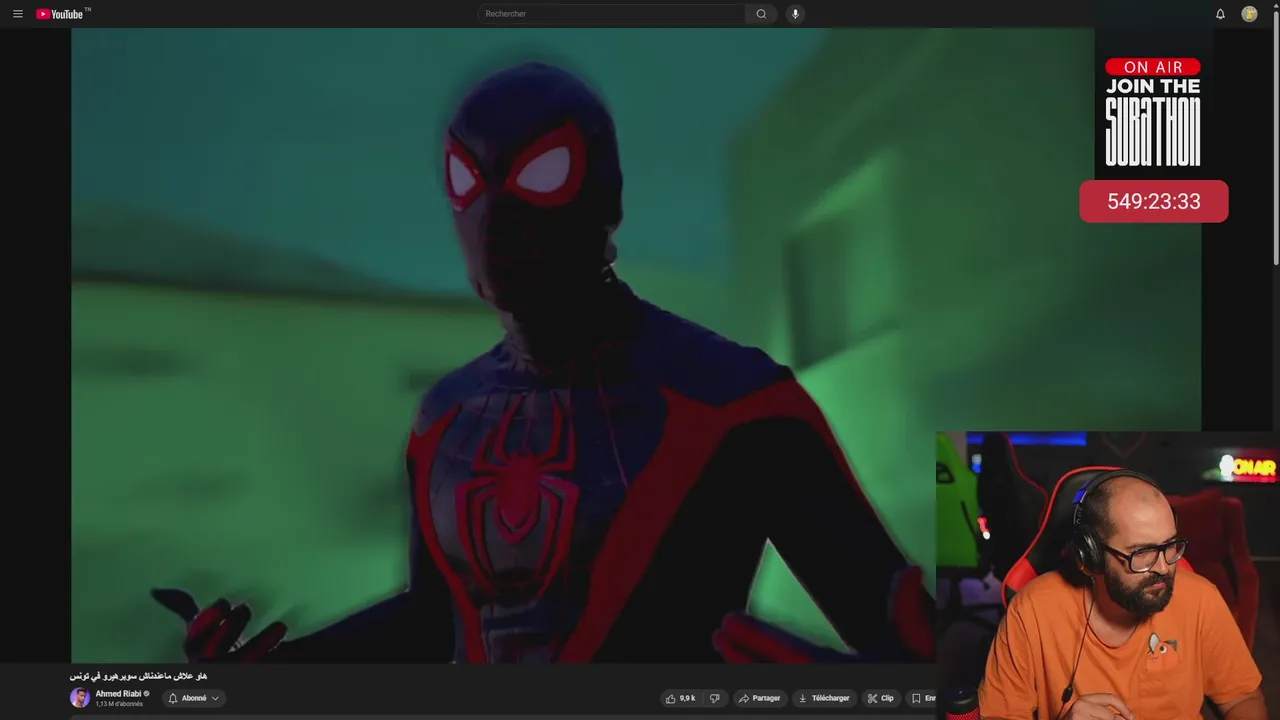Click the 1,13 M d'abonnés subscriber count
This screenshot has height=720, width=1280.
tap(119, 704)
